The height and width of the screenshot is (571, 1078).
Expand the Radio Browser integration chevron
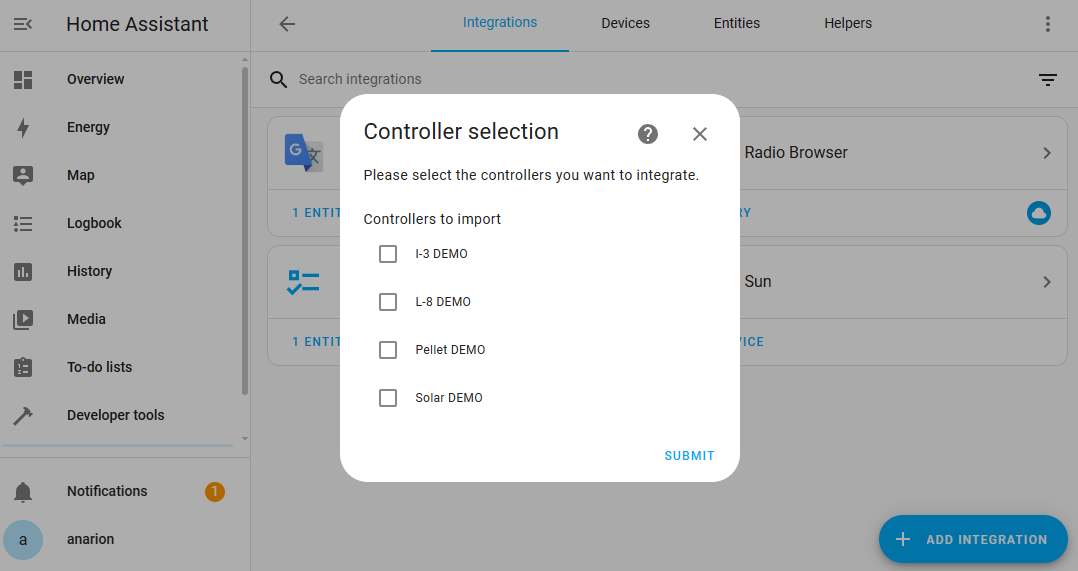click(1047, 153)
